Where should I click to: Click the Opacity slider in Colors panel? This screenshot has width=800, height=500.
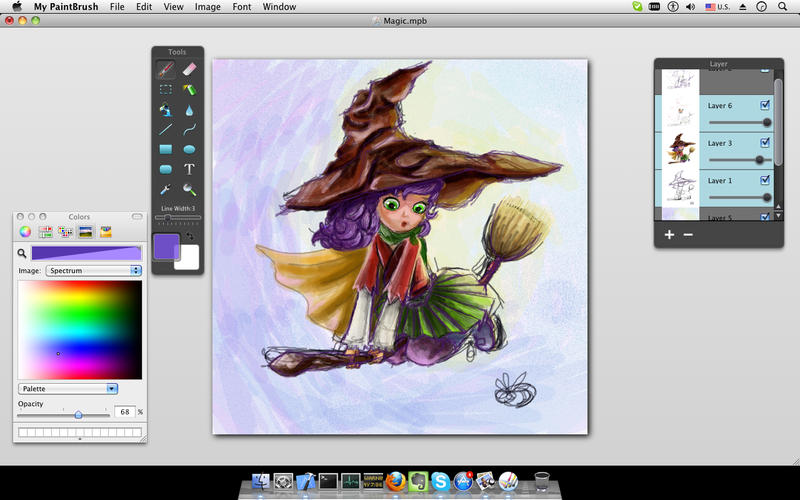[x=79, y=413]
